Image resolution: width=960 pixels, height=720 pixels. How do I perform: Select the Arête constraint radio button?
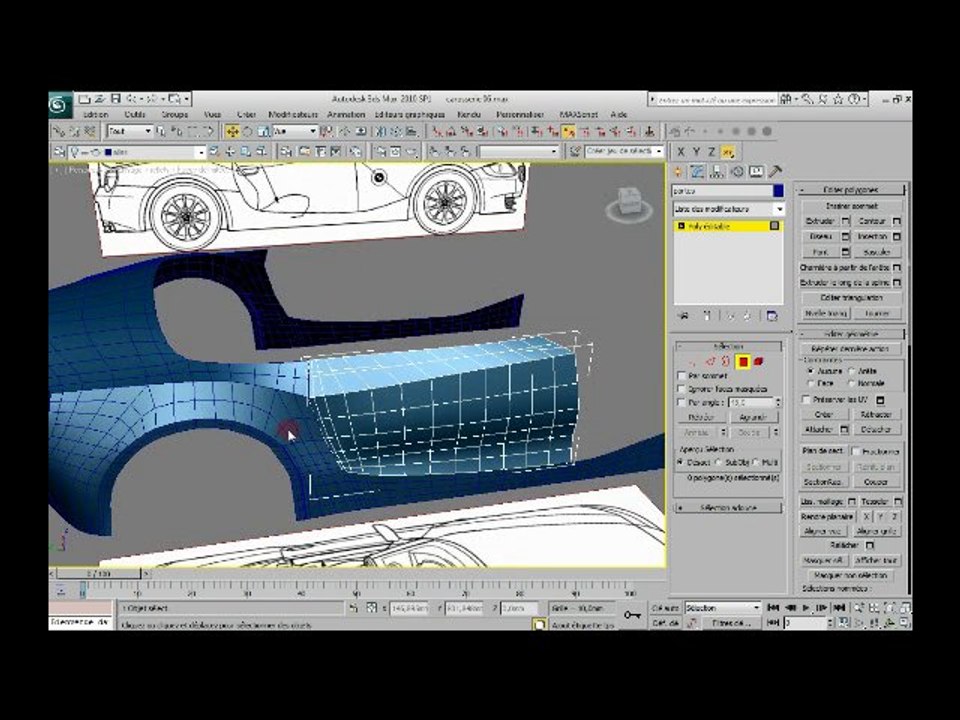852,371
